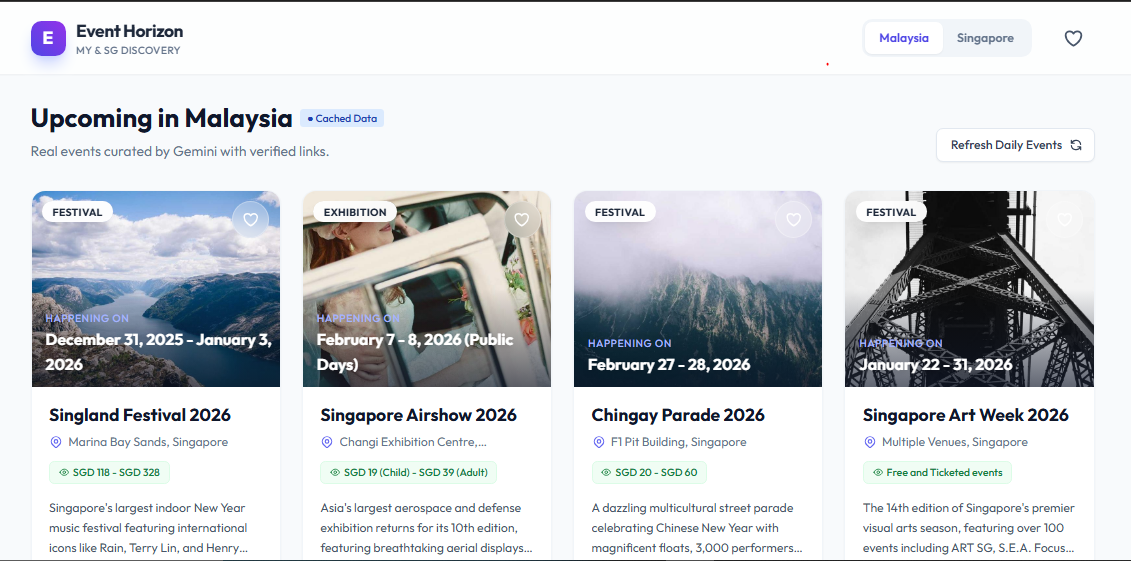Click FESTIVAL tag on Chingay Parade card
Screen dimensions: 1131x561
tap(620, 212)
